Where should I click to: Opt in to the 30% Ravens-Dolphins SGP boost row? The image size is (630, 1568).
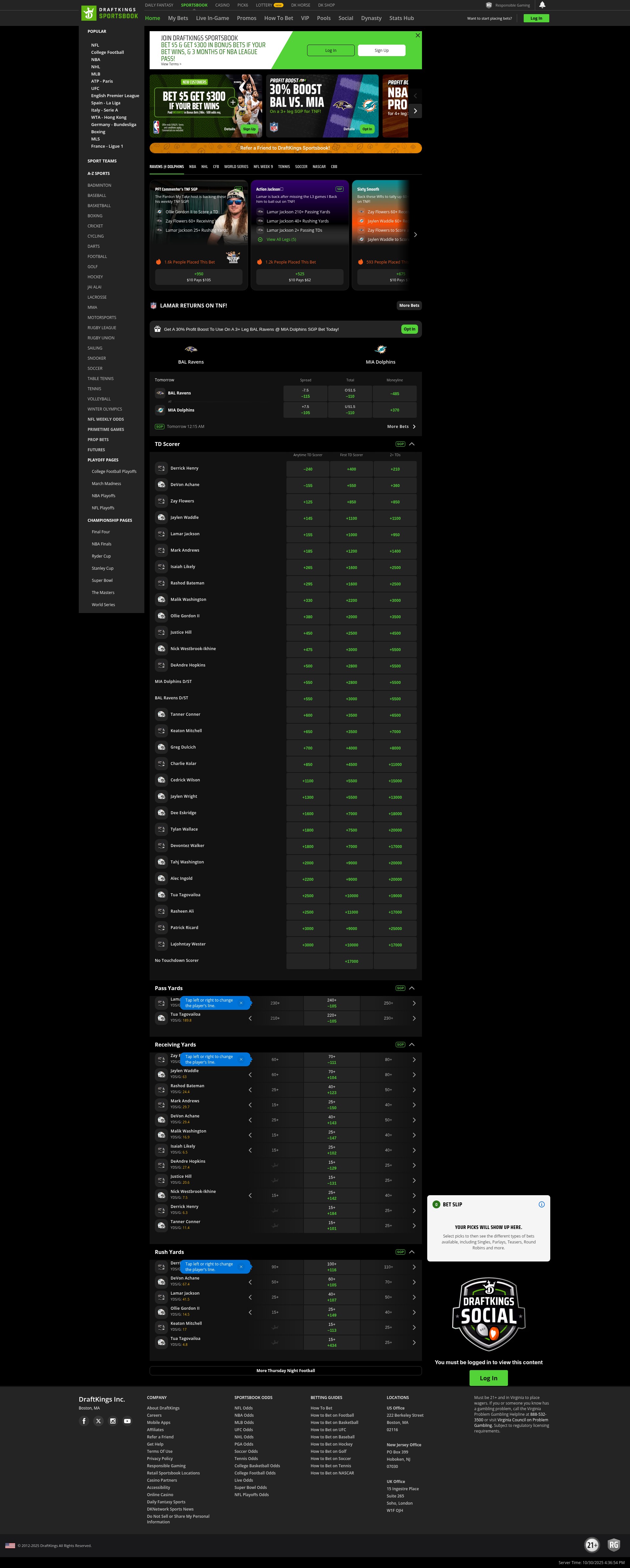pyautogui.click(x=409, y=329)
